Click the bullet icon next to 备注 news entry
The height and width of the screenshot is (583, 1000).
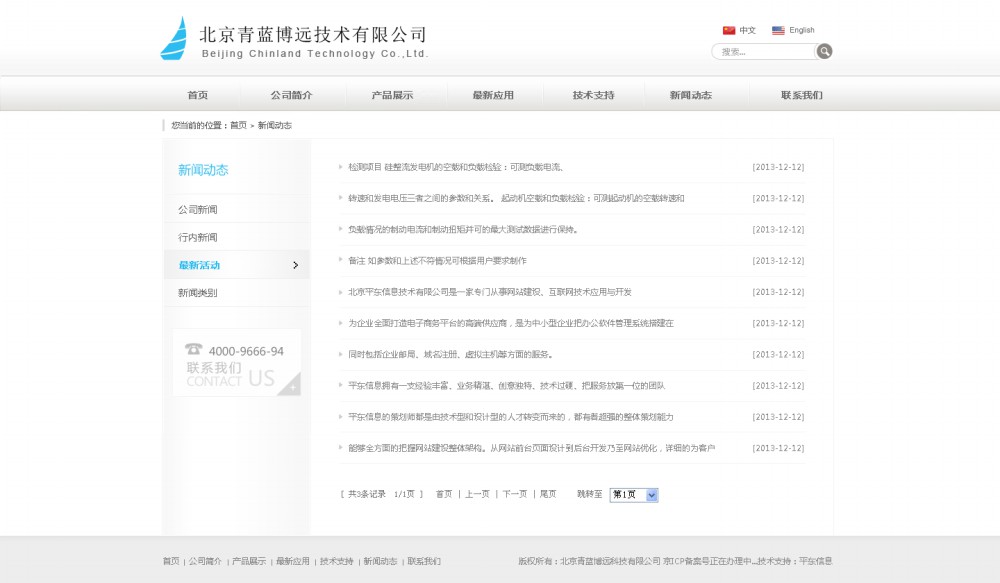337,261
